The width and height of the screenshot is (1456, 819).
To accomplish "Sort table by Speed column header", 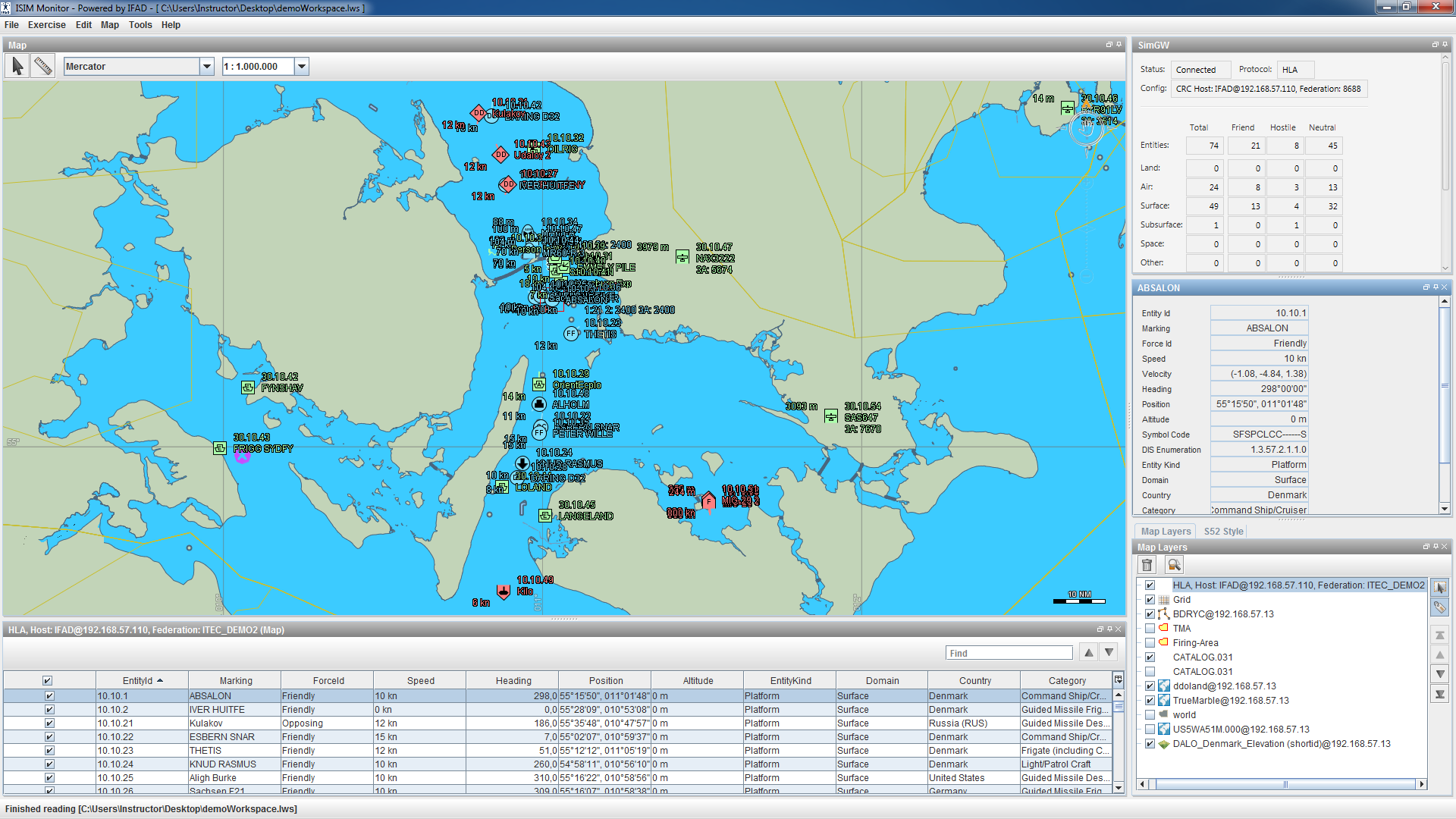I will pyautogui.click(x=420, y=681).
